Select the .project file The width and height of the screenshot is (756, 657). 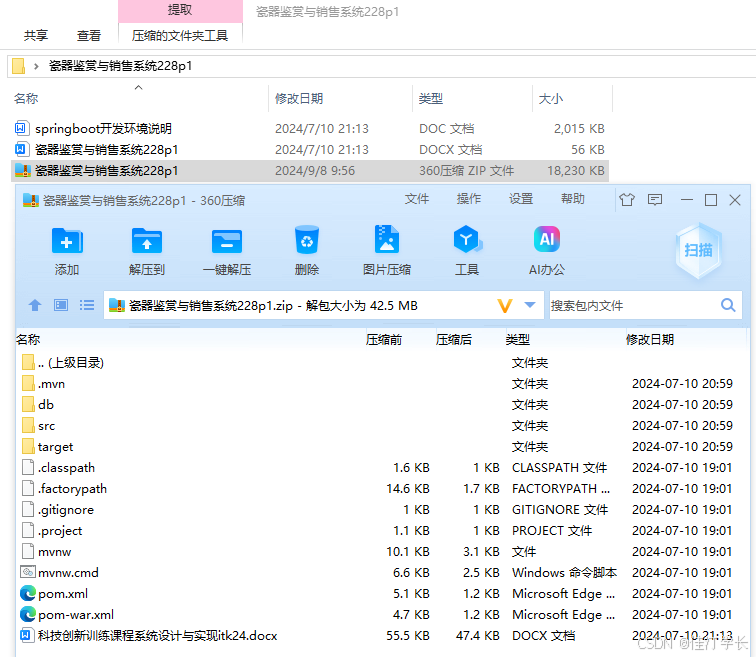tap(52, 531)
